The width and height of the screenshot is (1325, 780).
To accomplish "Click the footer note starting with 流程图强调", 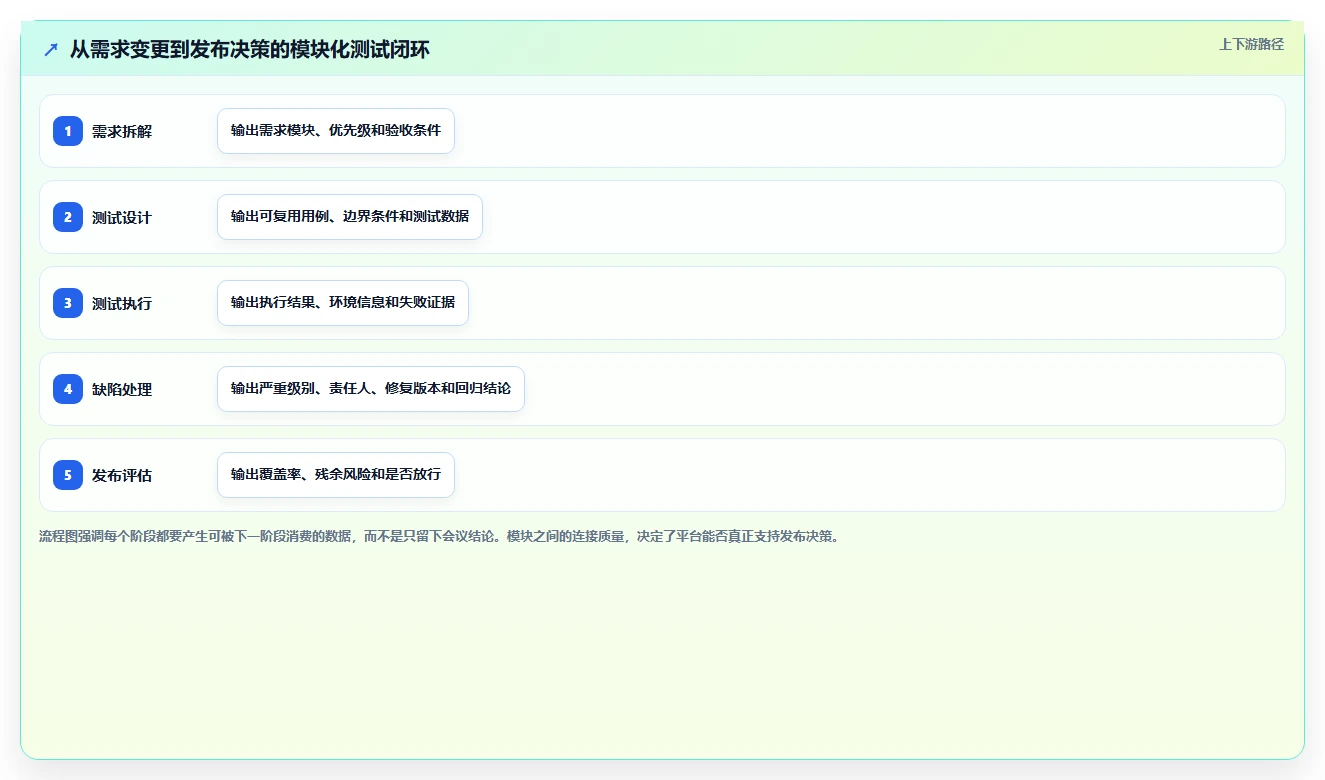I will pos(441,536).
